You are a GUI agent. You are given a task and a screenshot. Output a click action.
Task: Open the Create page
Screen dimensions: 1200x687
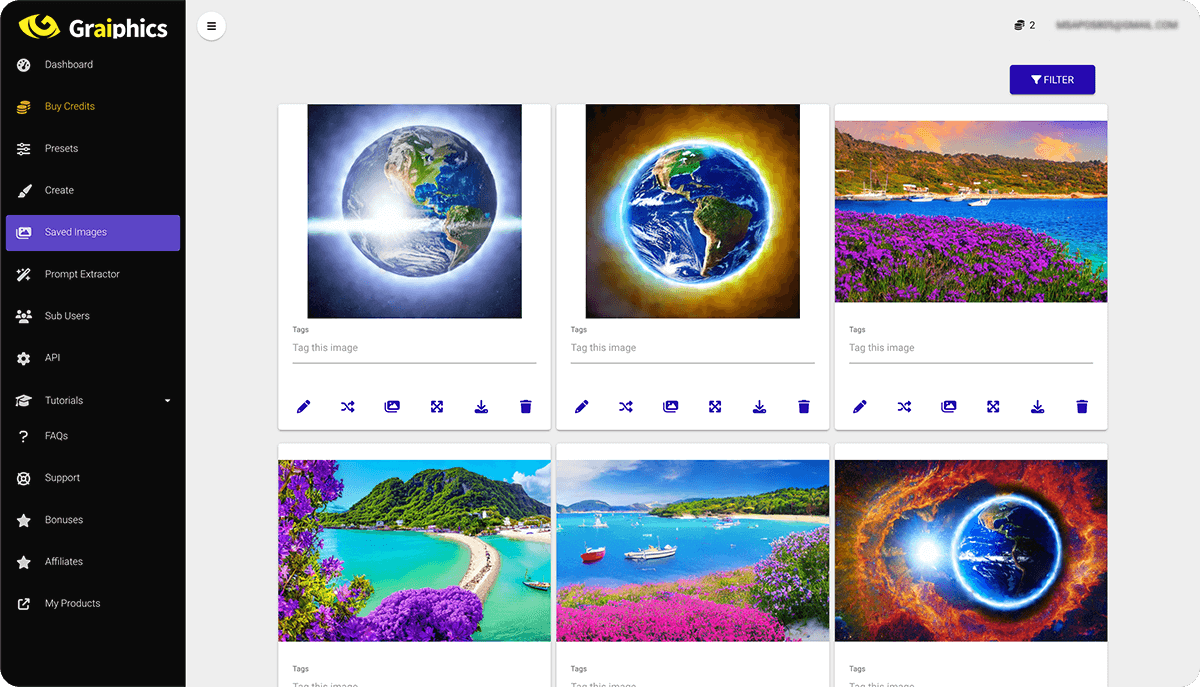pyautogui.click(x=58, y=190)
